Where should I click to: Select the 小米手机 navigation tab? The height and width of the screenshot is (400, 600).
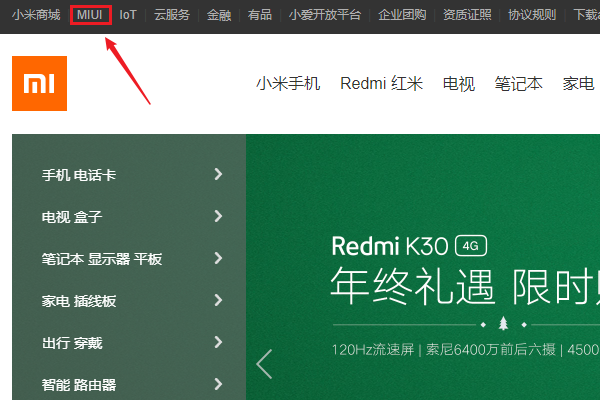click(x=288, y=84)
